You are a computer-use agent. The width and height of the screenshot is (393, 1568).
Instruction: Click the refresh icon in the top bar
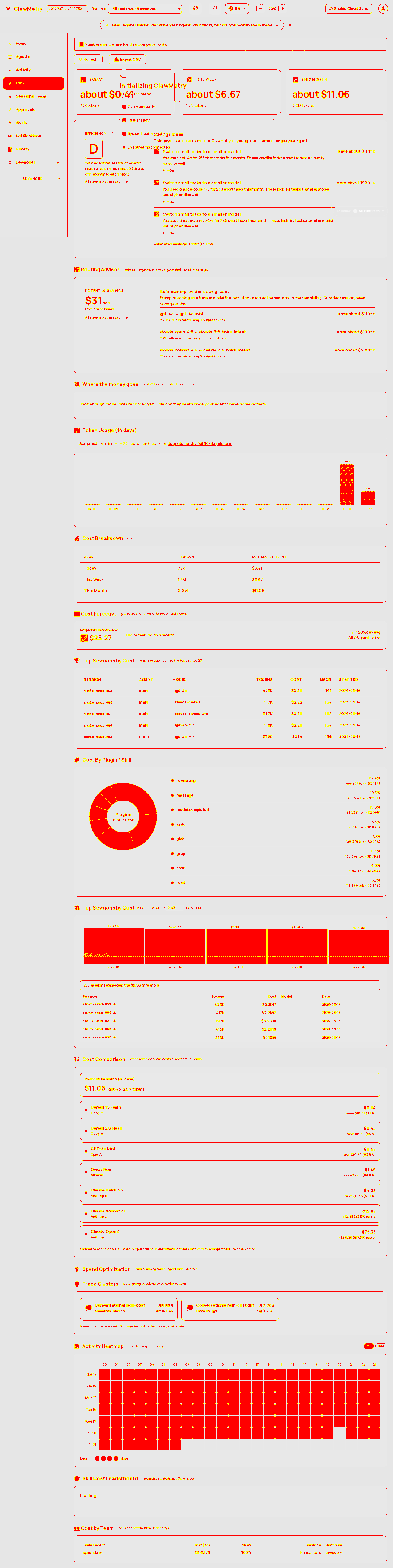pyautogui.click(x=196, y=9)
